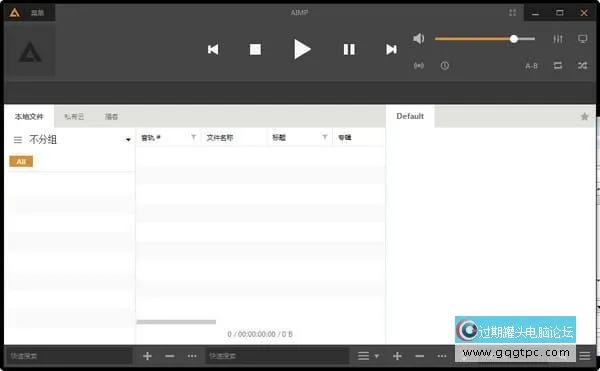Sort by the fourth column header

pos(345,138)
